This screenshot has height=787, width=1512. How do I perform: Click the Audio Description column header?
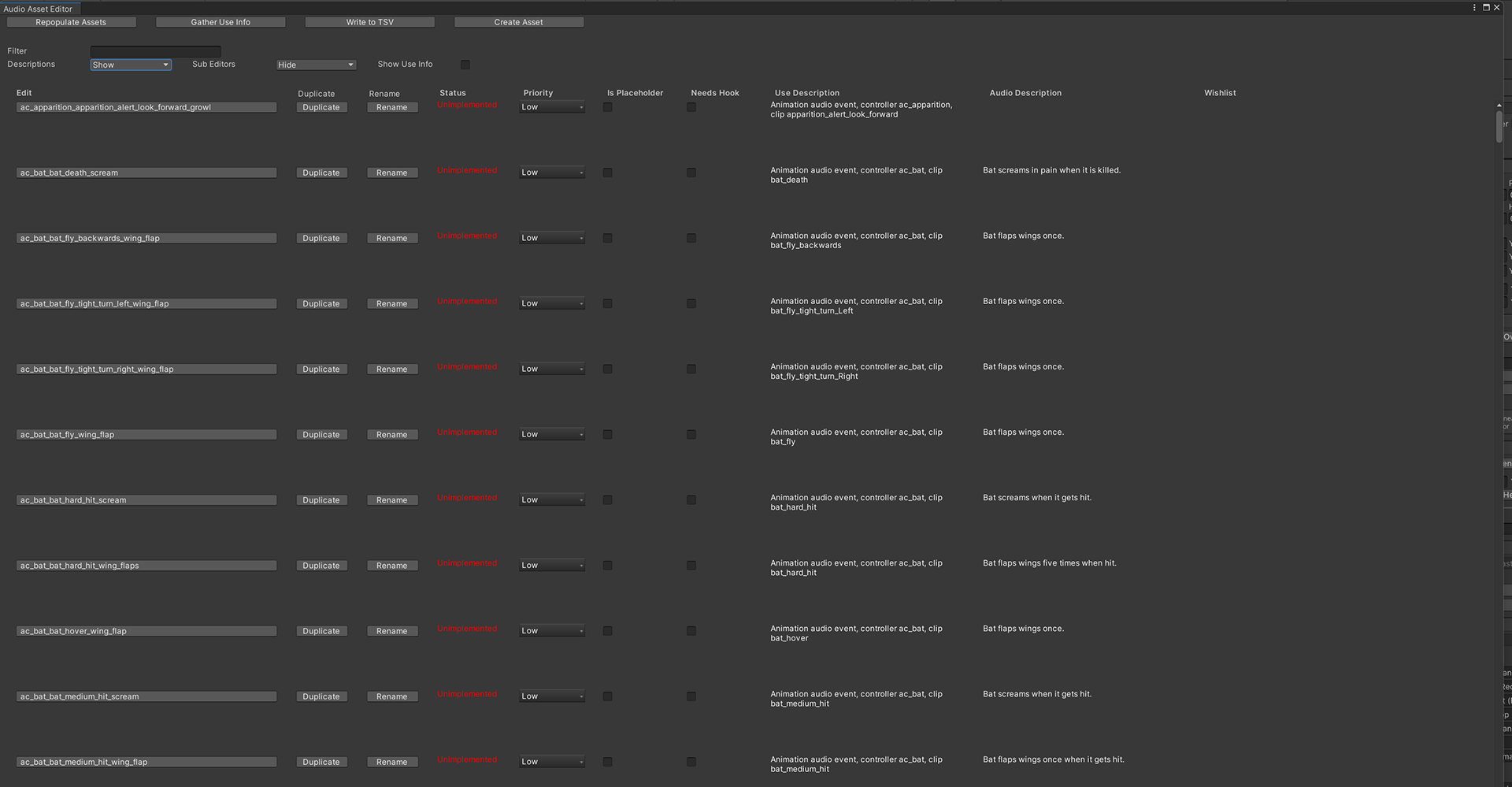pyautogui.click(x=1025, y=93)
